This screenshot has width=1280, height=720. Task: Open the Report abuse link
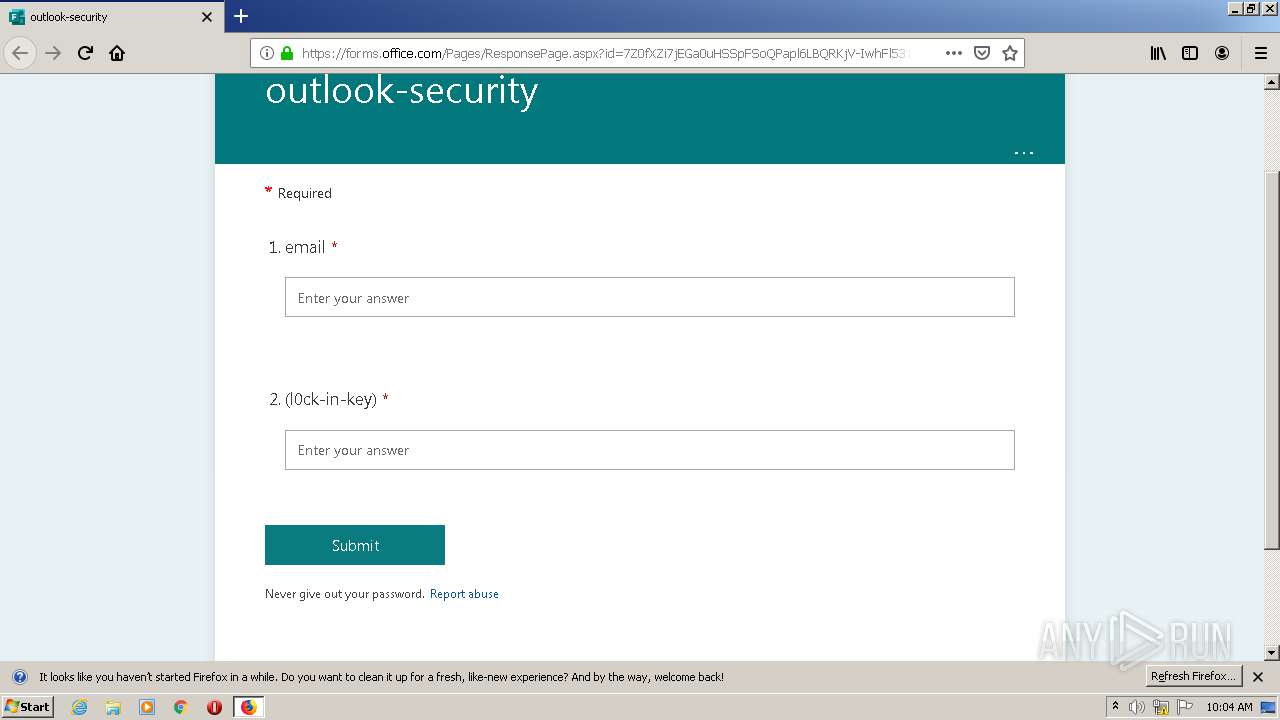464,594
